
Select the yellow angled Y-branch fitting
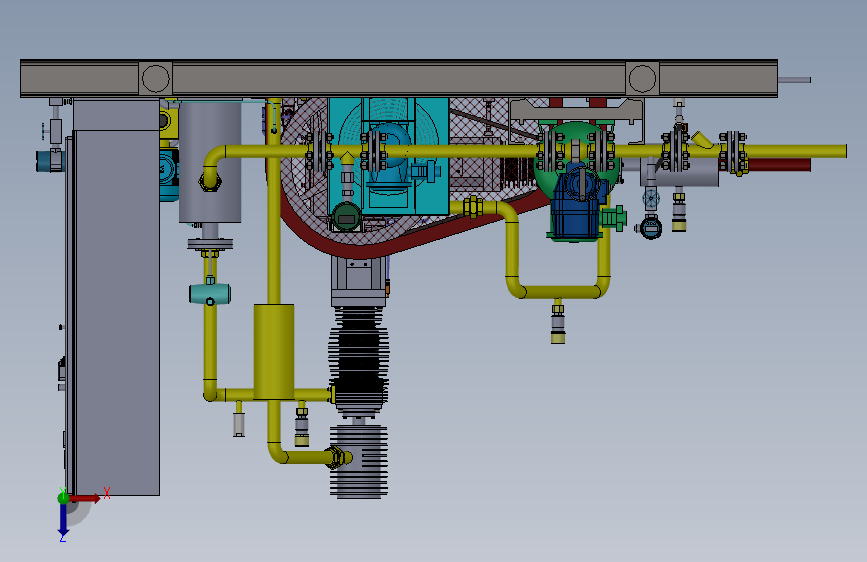(x=702, y=139)
